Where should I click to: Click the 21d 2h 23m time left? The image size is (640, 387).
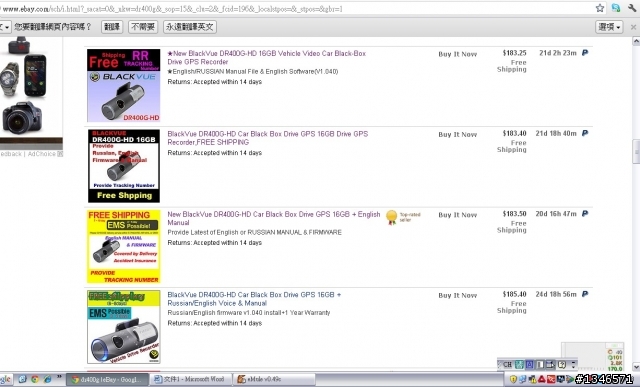(x=558, y=53)
